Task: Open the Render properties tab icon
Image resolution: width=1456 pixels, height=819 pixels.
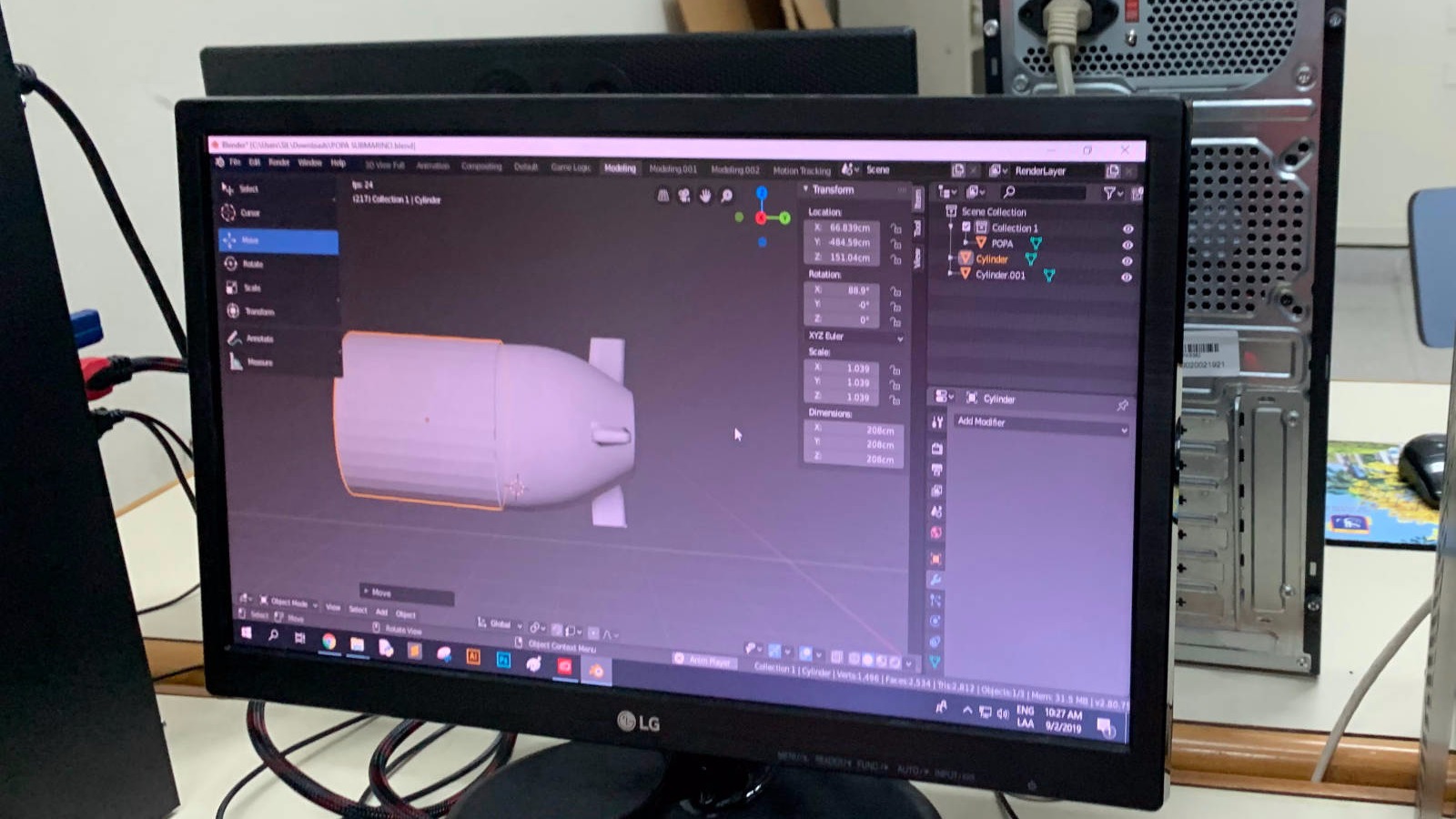Action: (936, 449)
